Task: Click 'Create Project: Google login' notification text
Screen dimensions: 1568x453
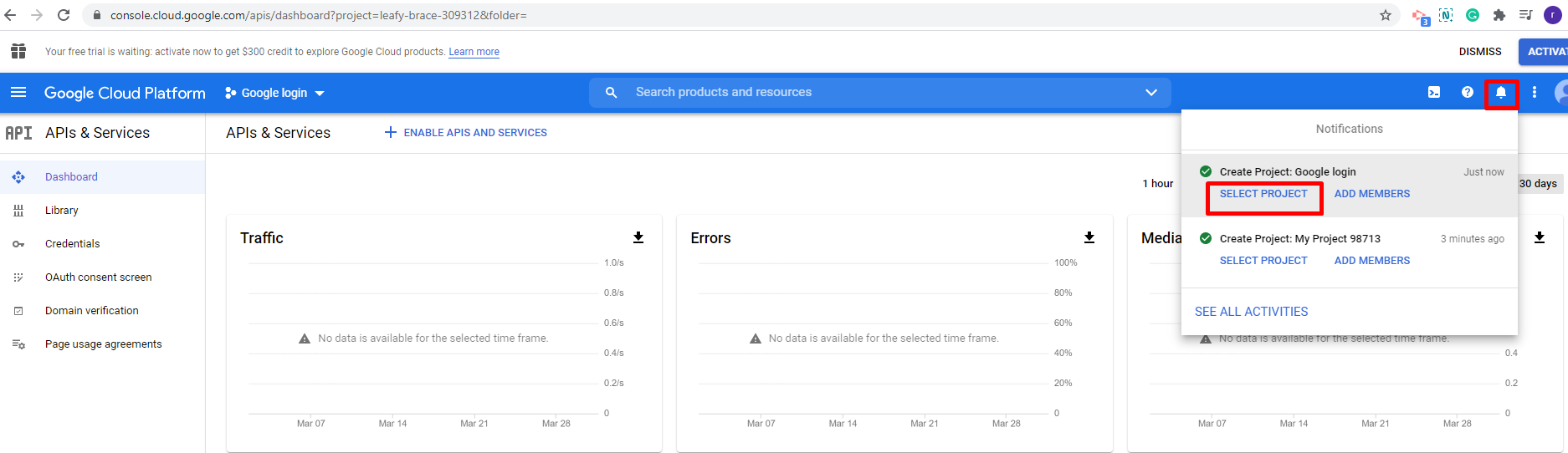Action: click(x=1288, y=172)
